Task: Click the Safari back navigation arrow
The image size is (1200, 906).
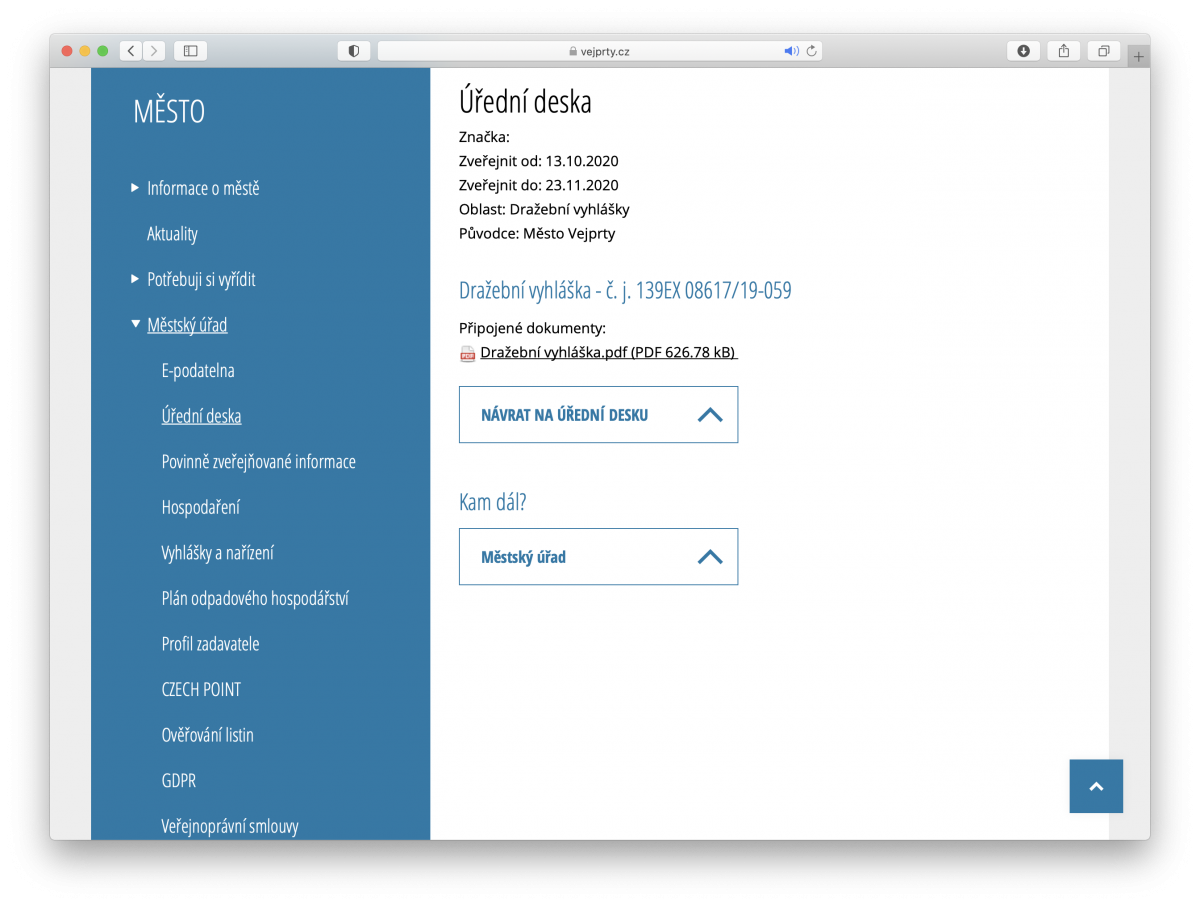Action: [x=131, y=51]
